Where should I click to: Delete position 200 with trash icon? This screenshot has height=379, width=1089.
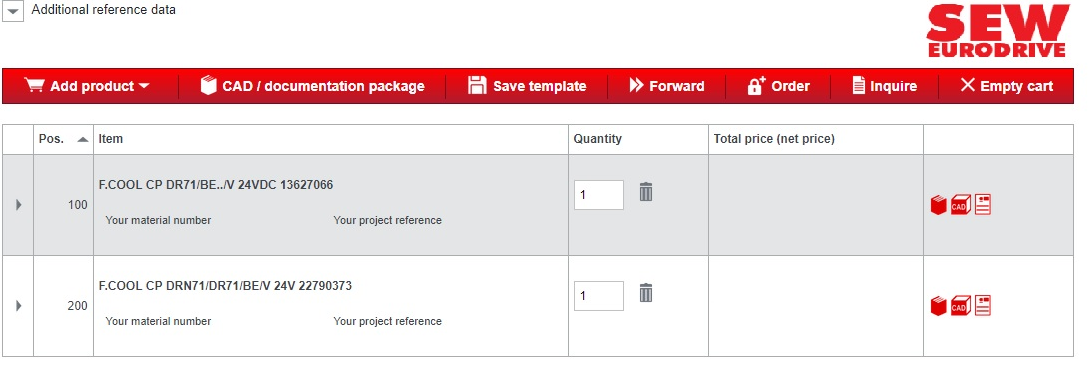(646, 293)
